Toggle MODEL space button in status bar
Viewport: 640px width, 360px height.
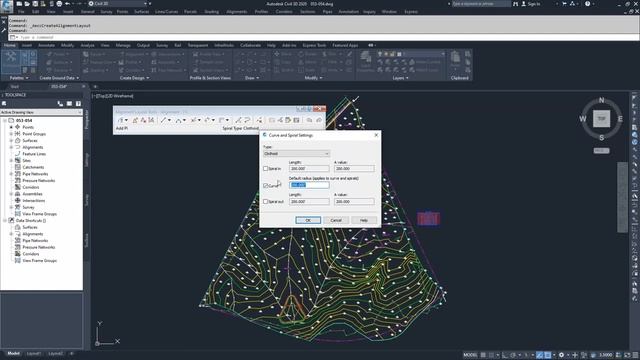click(470, 355)
